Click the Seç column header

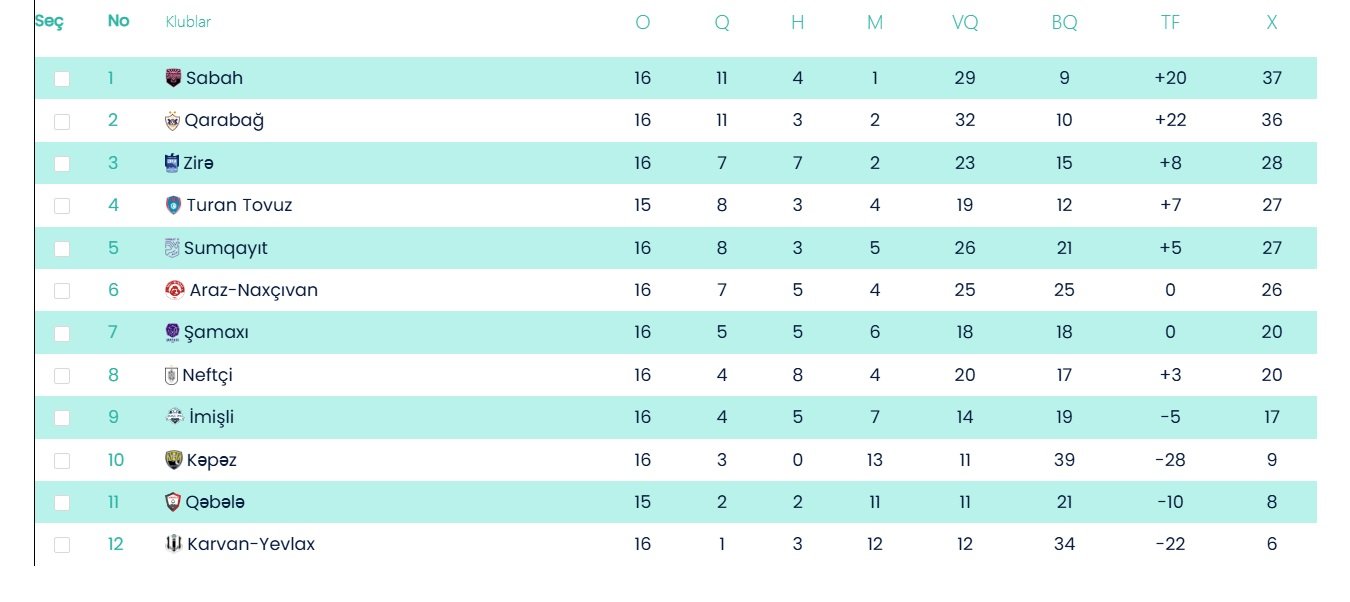pos(49,21)
